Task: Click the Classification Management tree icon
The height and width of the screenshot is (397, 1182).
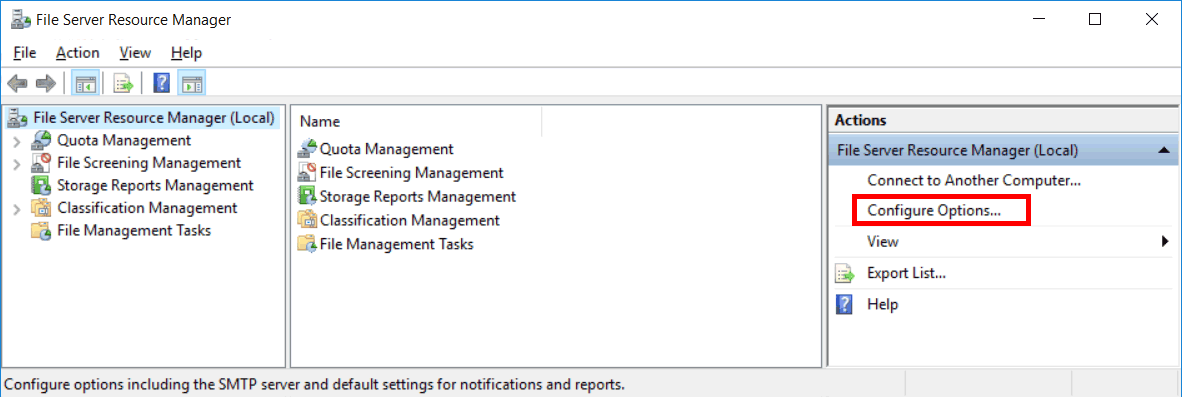Action: tap(42, 208)
